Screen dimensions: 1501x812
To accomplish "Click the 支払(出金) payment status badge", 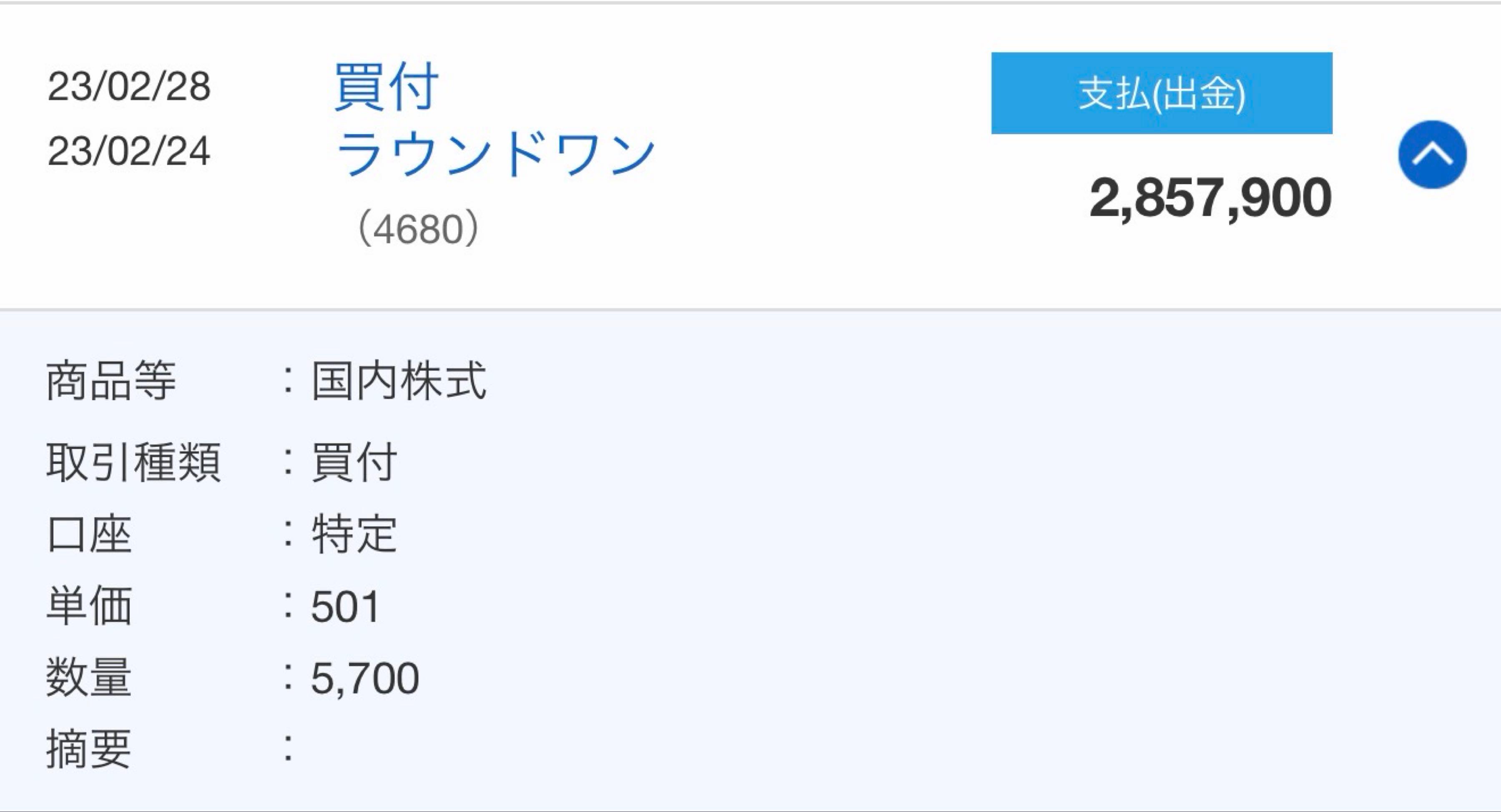I will (1162, 93).
